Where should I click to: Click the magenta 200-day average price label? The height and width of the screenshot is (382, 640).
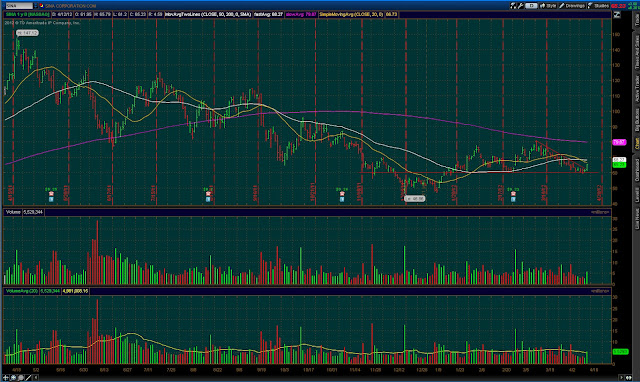coord(619,142)
